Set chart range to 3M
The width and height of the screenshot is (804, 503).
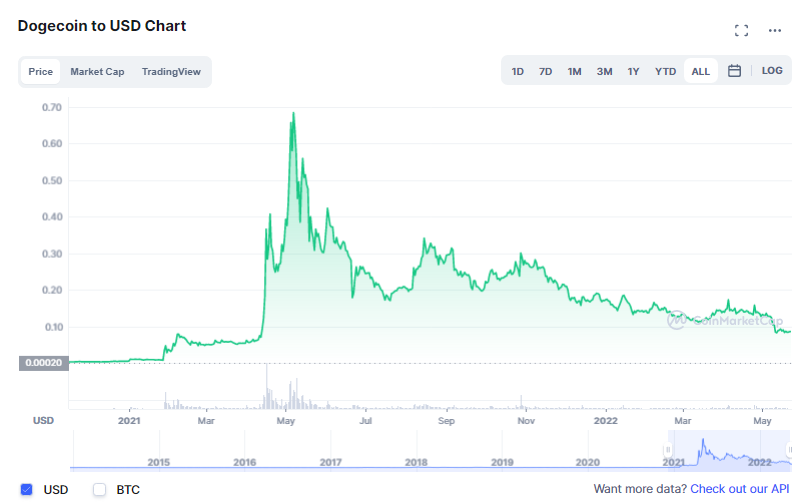(x=605, y=71)
